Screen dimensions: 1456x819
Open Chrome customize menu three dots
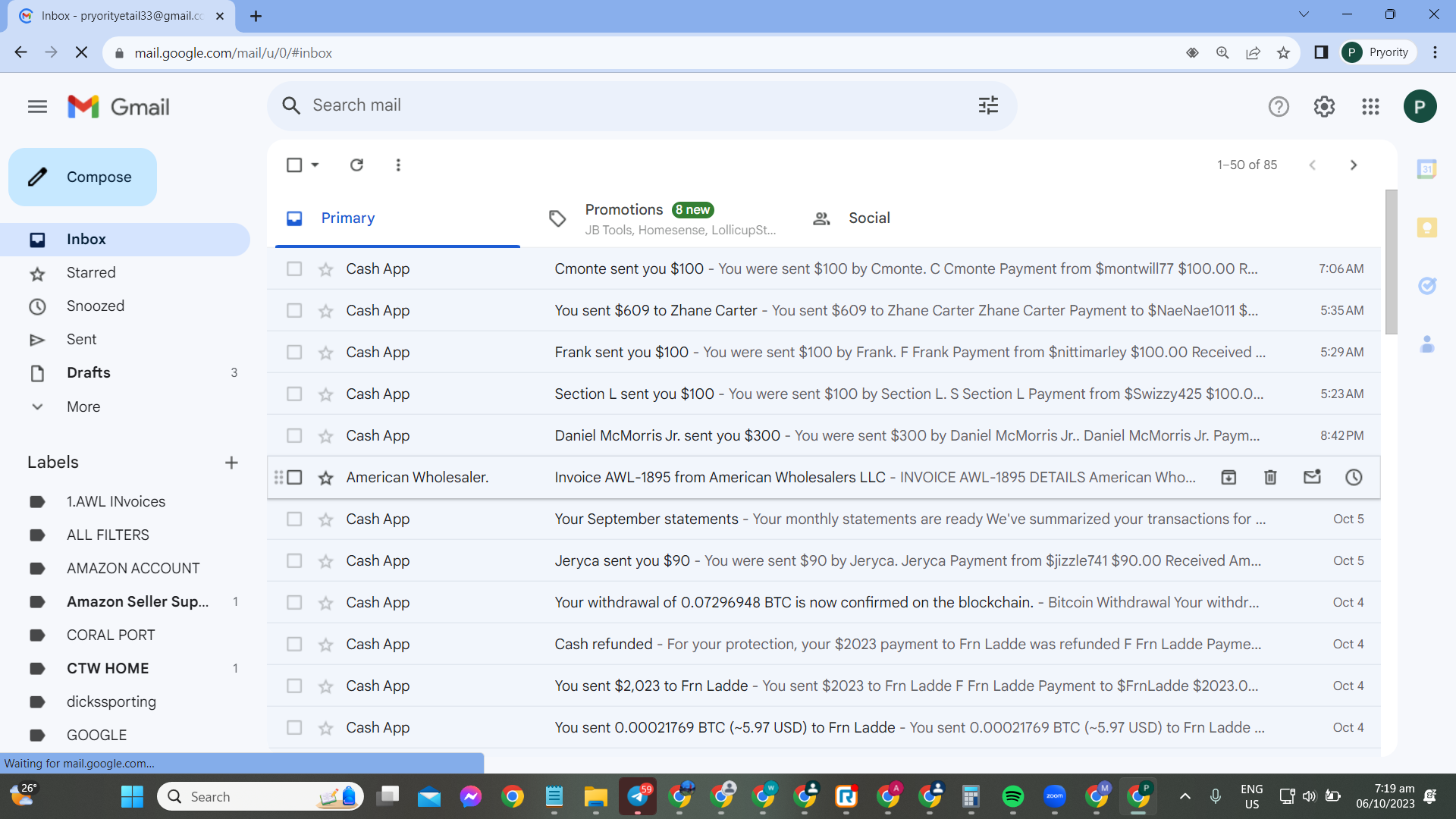click(x=1435, y=52)
